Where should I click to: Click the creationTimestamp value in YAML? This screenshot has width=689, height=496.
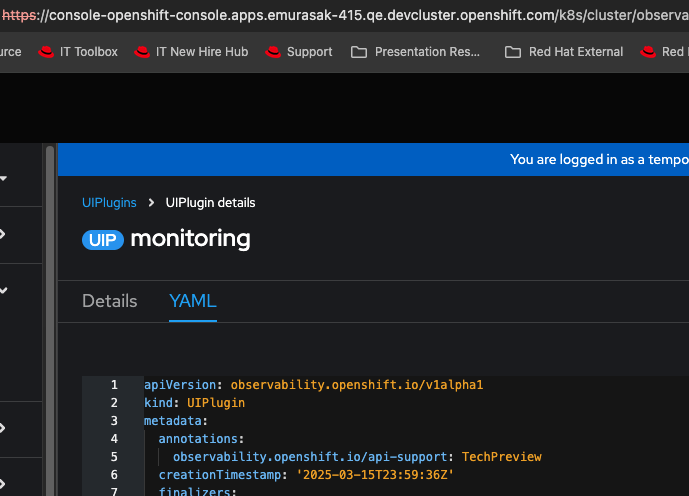(x=375, y=475)
